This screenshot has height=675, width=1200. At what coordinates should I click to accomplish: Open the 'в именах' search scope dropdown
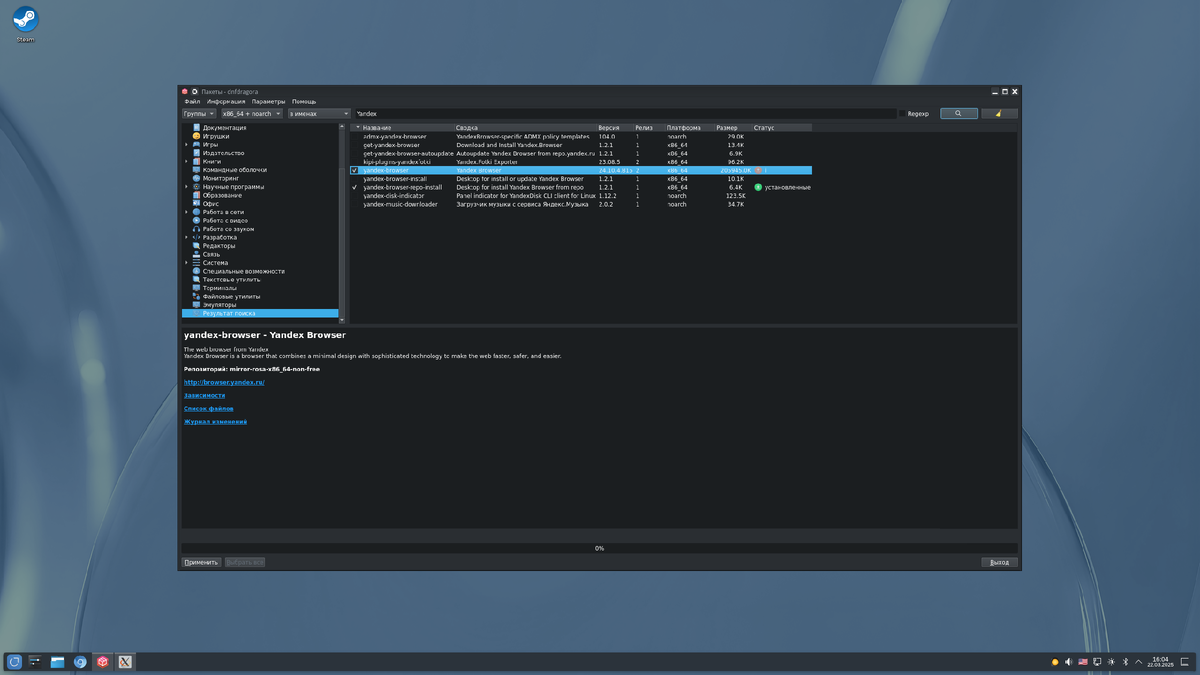click(x=319, y=114)
